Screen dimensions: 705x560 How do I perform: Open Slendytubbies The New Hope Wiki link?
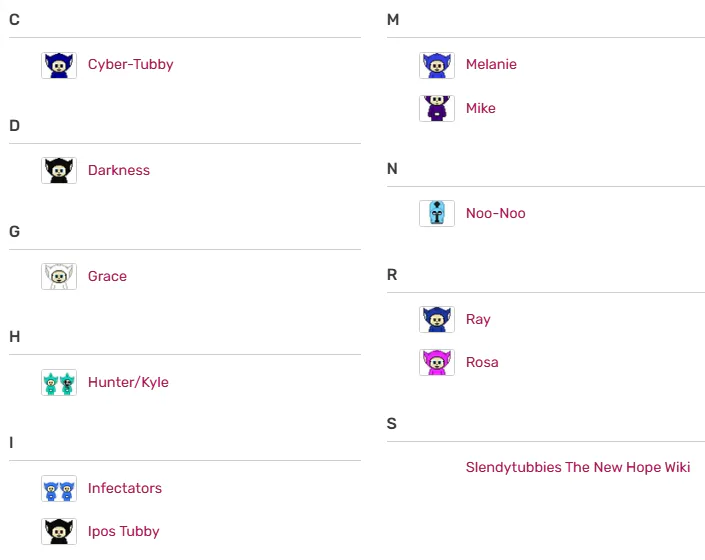click(577, 468)
